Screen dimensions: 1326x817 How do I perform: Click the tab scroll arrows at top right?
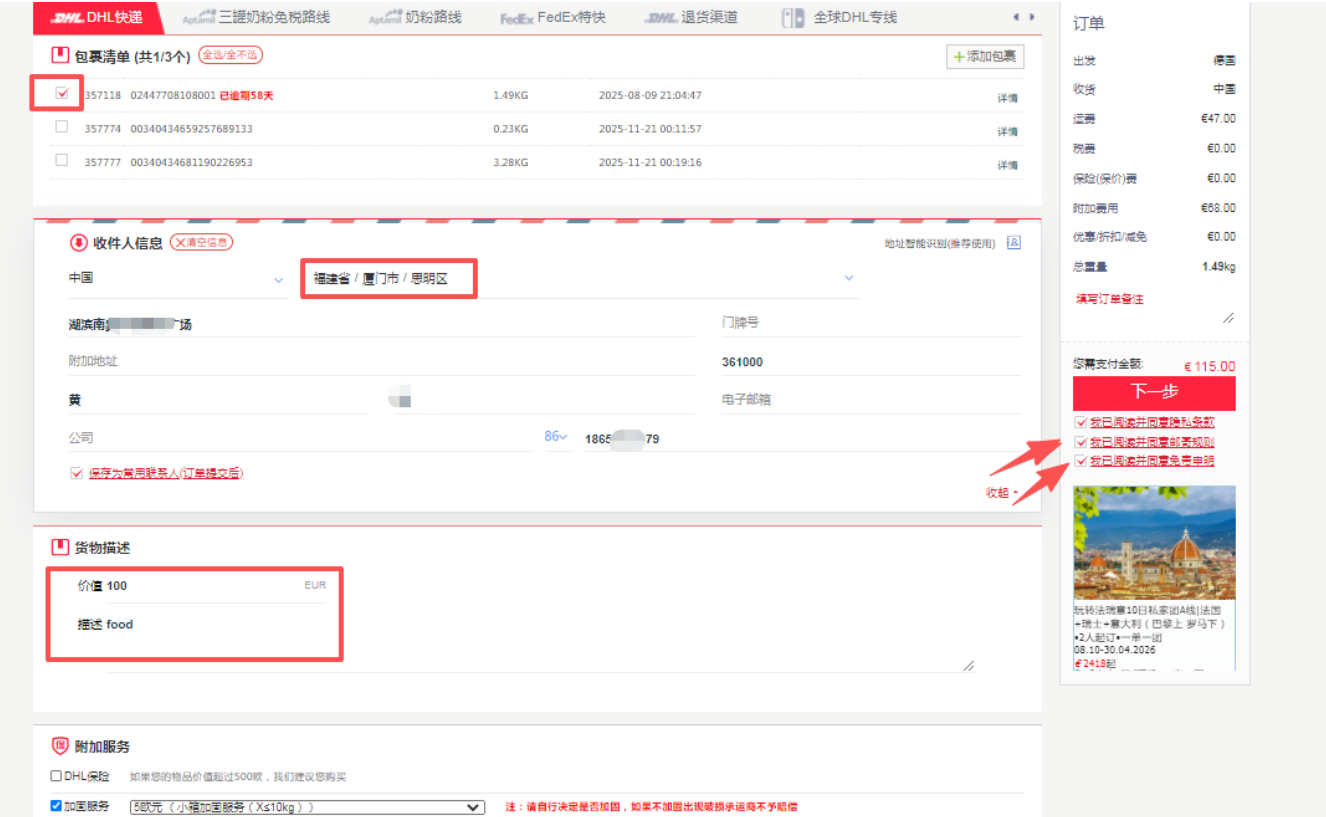(1023, 17)
